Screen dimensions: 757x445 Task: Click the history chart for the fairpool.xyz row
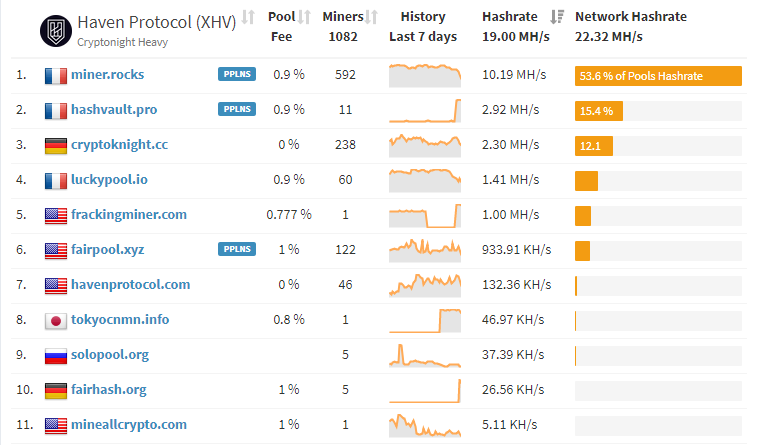(424, 248)
